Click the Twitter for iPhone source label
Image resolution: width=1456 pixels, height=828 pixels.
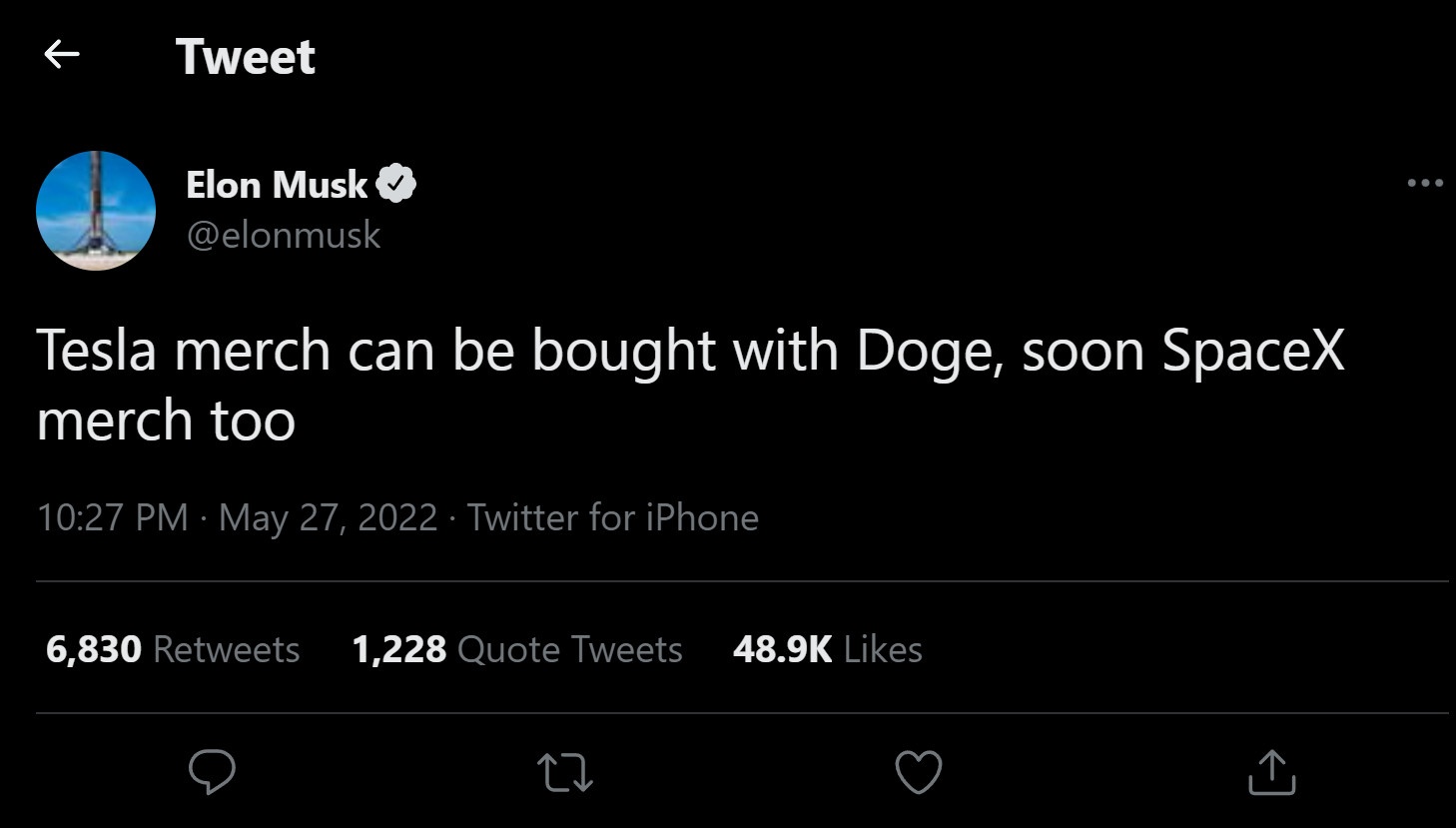coord(612,518)
